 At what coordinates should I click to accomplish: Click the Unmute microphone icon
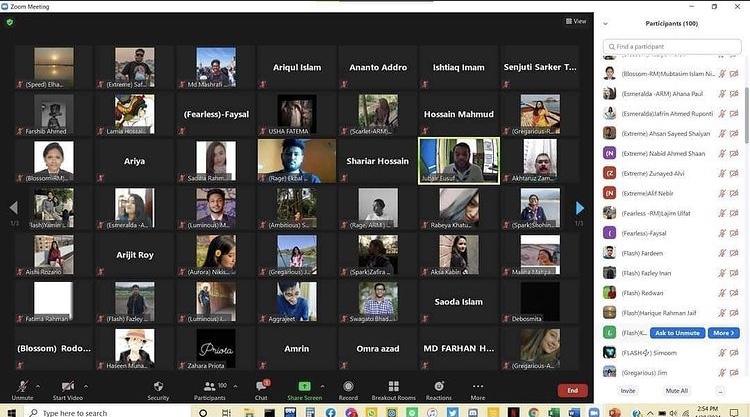22,386
